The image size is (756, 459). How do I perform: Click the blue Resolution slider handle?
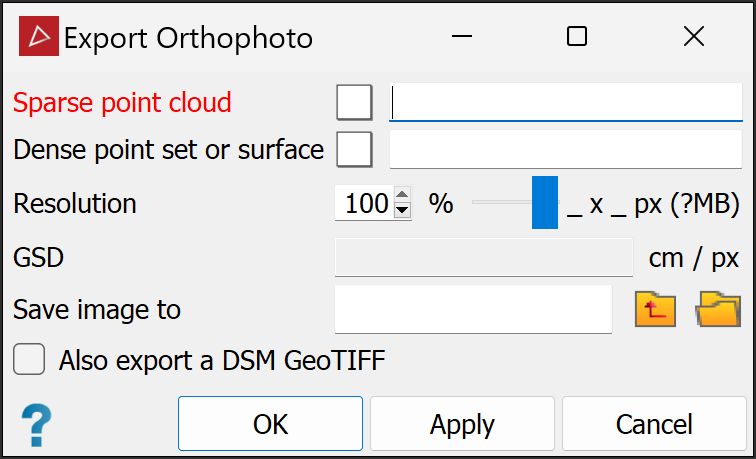tap(545, 203)
